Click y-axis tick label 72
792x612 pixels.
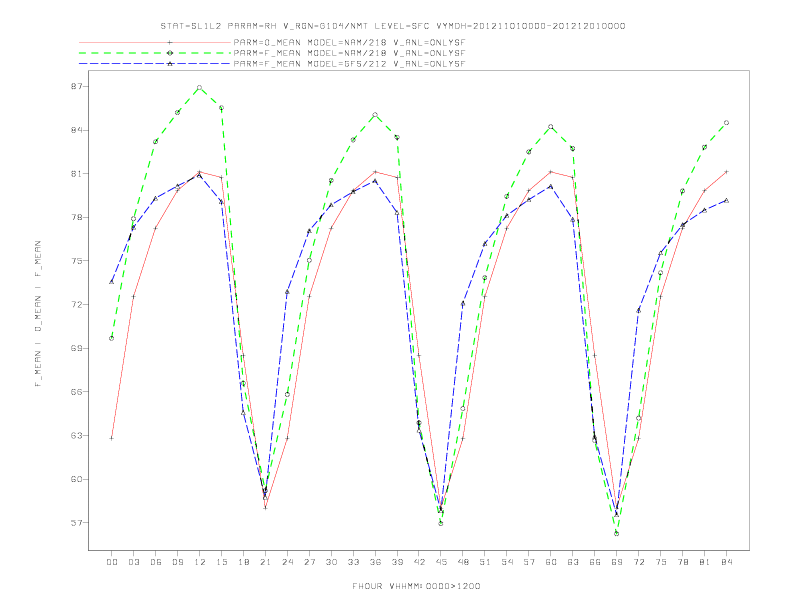point(77,304)
